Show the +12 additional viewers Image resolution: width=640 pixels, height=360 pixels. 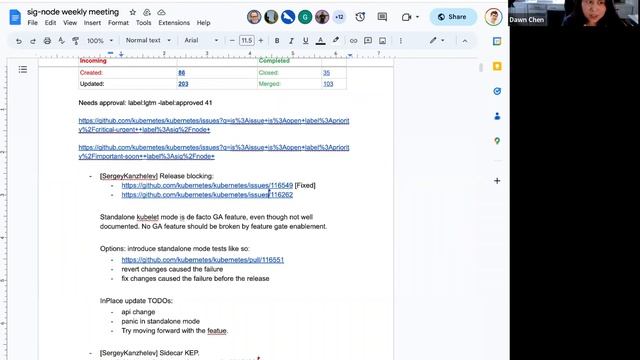339,17
